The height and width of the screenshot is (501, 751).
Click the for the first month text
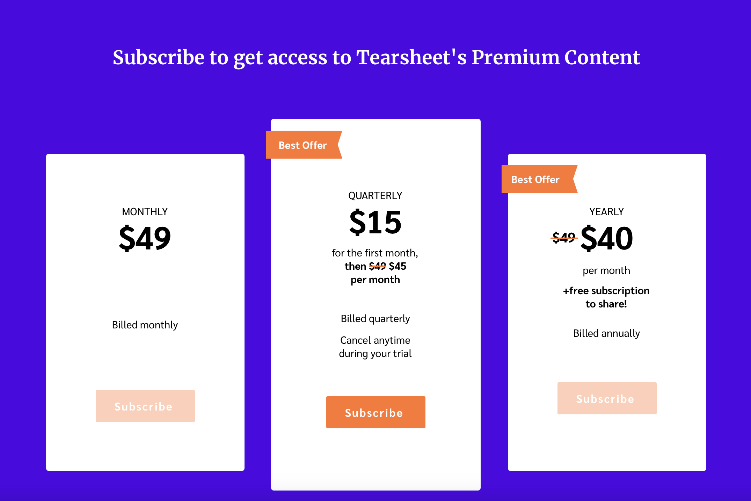click(x=375, y=253)
